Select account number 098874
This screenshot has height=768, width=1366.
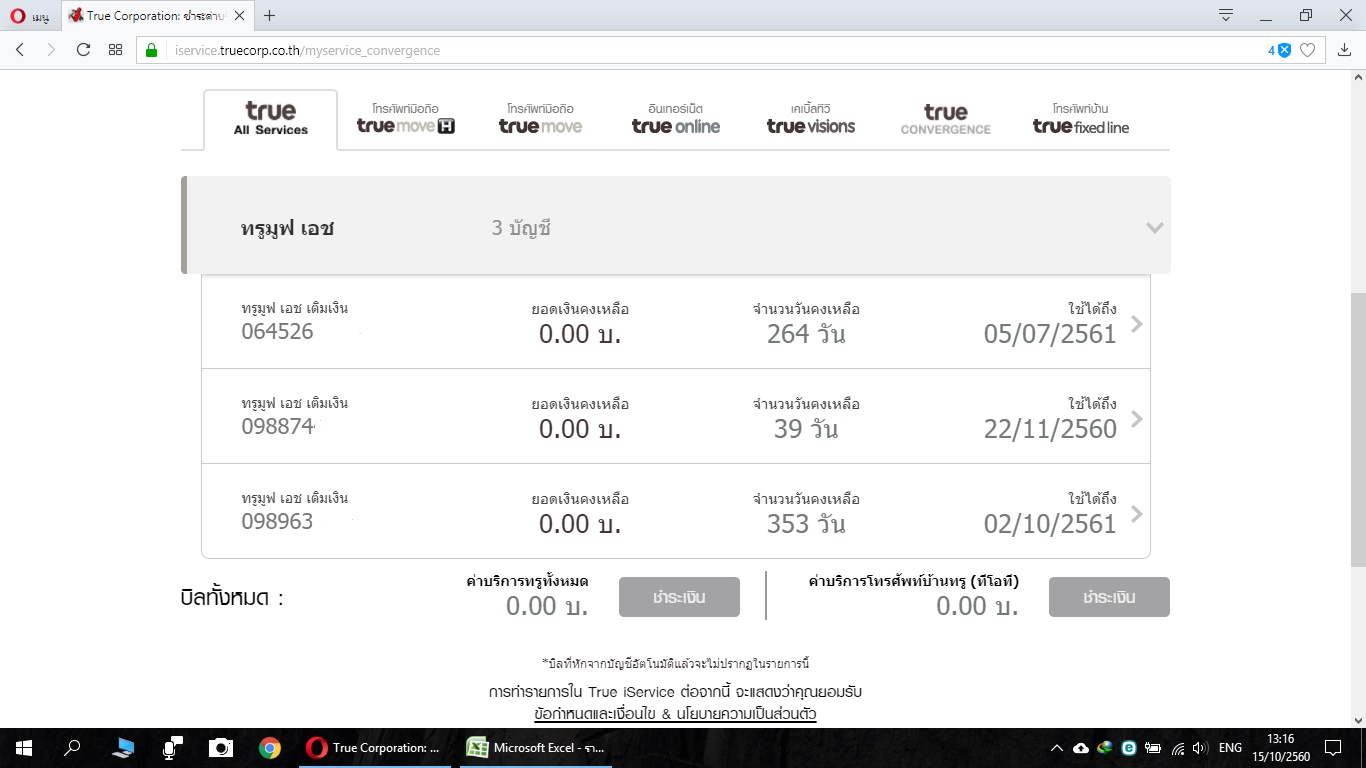(x=278, y=427)
